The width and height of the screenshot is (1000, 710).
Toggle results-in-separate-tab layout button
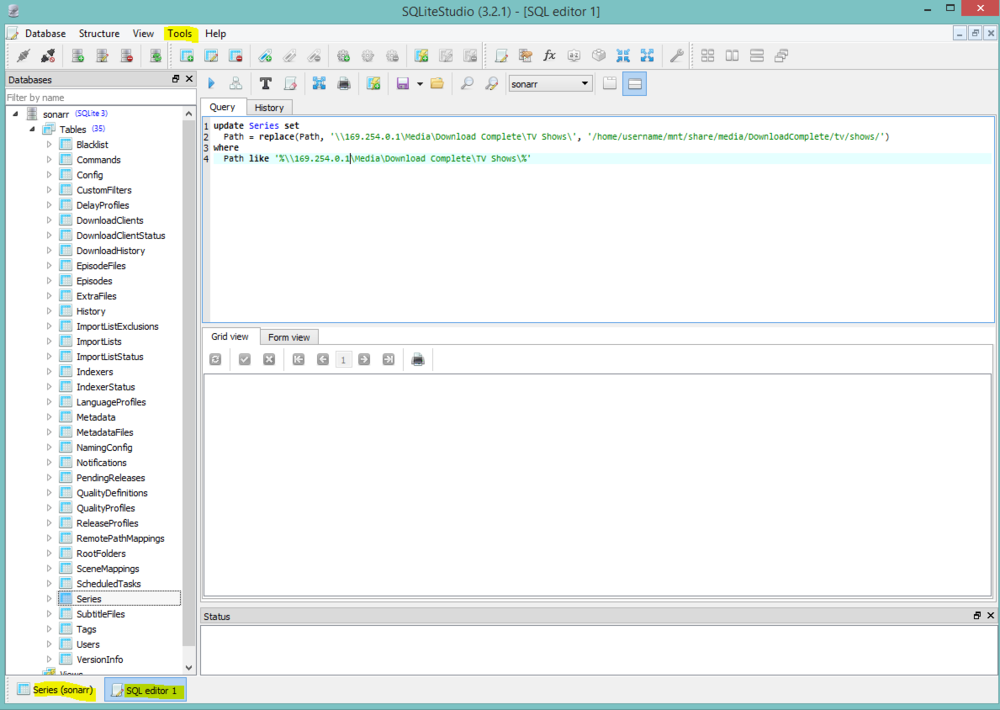(609, 84)
